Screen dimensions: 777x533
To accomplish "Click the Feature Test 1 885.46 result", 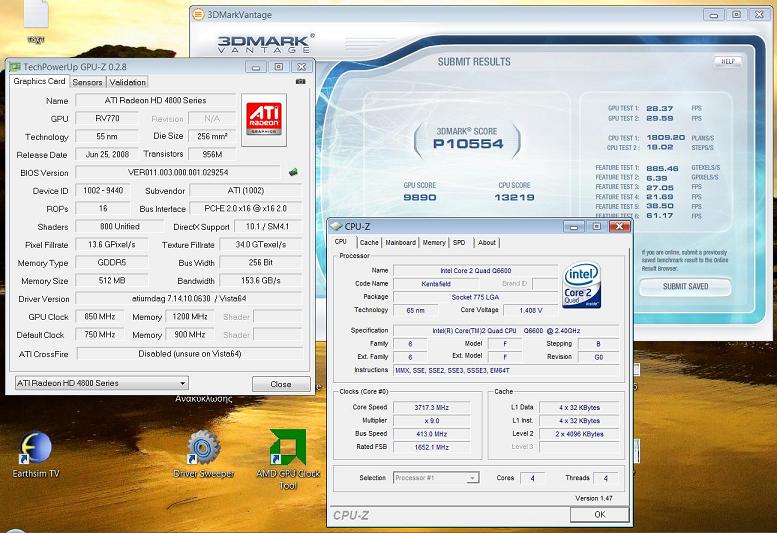I will (663, 168).
